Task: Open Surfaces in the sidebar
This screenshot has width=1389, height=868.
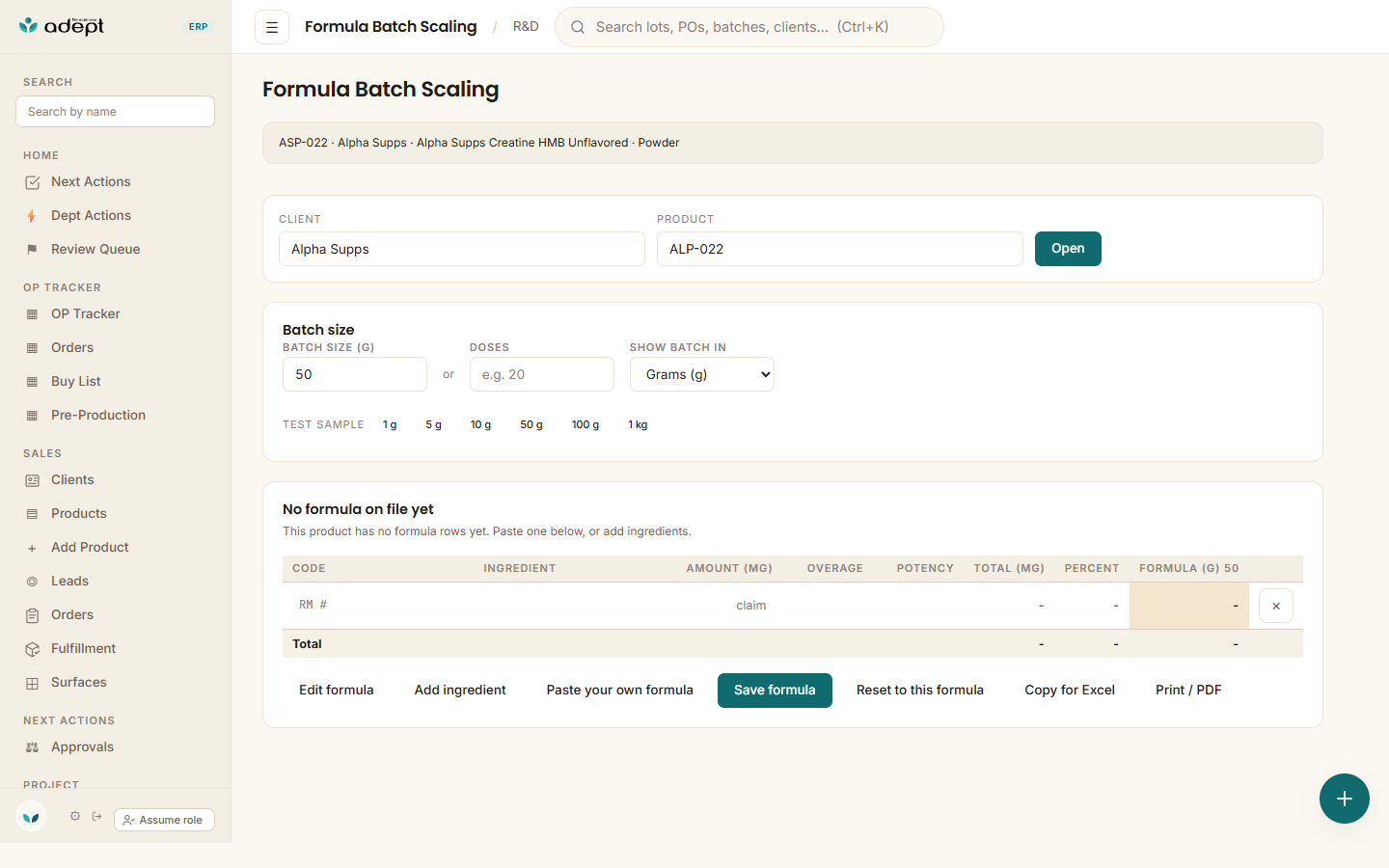Action: (79, 682)
